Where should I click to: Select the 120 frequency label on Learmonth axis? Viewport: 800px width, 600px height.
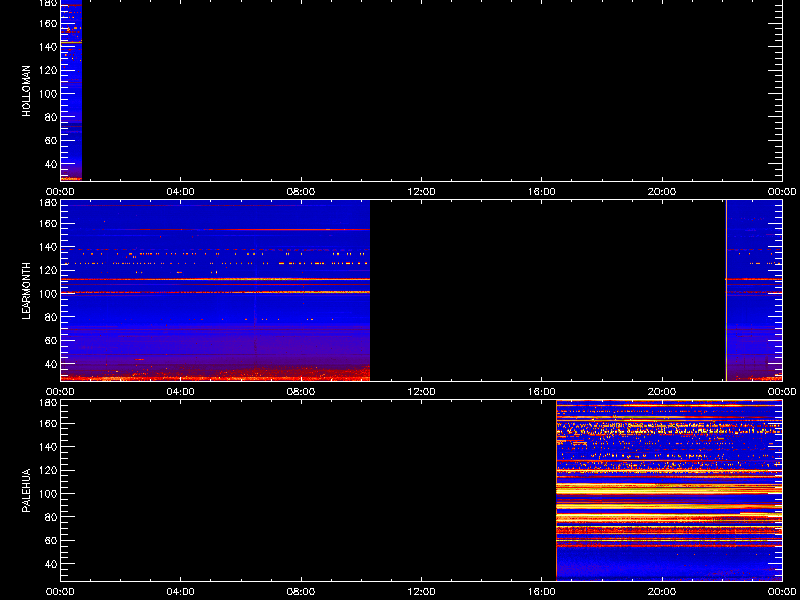pos(48,270)
